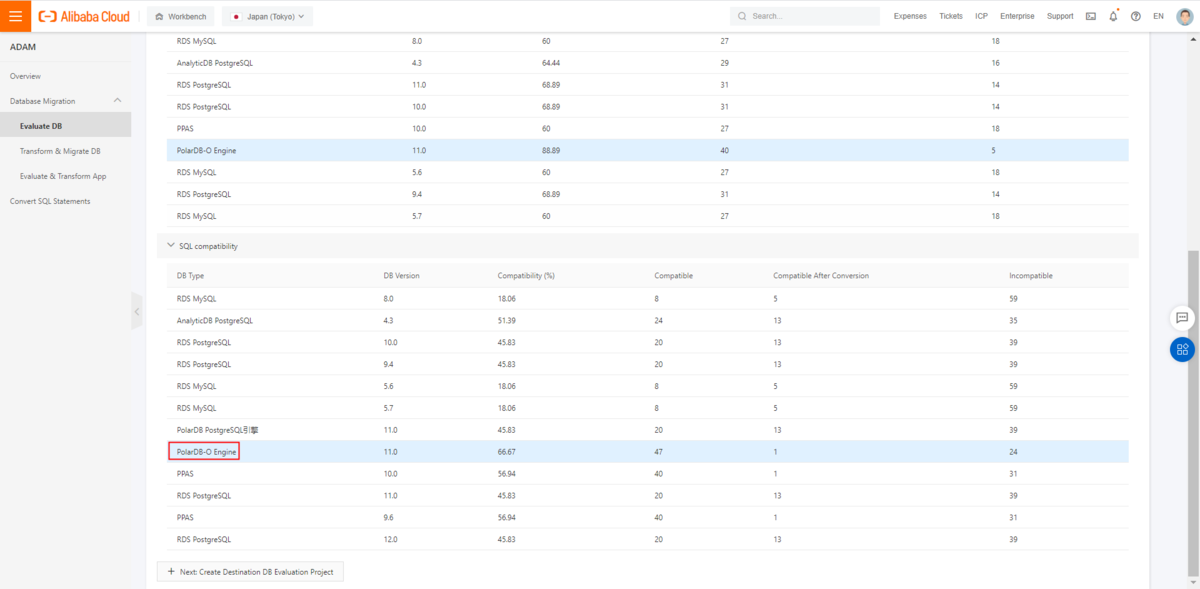Open the Tickets link

(x=951, y=16)
